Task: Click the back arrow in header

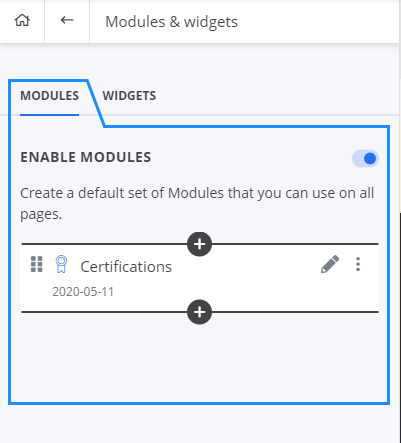Action: (67, 20)
